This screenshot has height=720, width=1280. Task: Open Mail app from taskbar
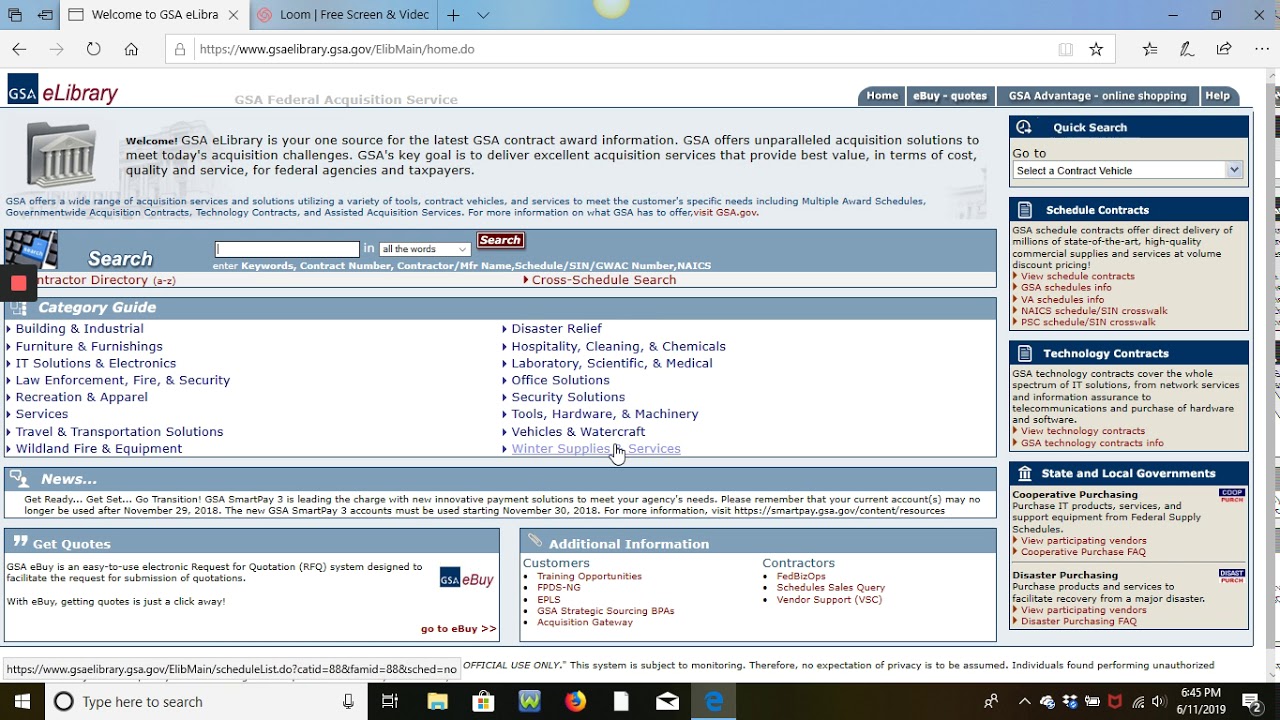[667, 702]
